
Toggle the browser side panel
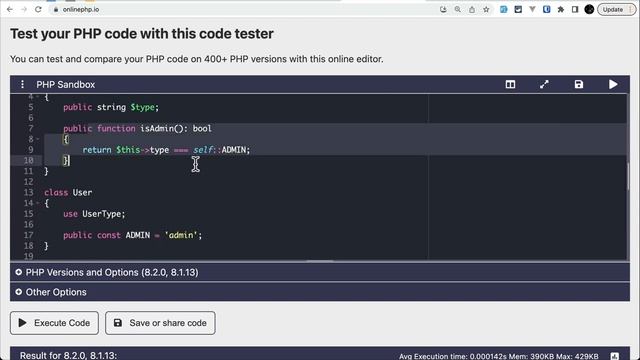point(575,9)
